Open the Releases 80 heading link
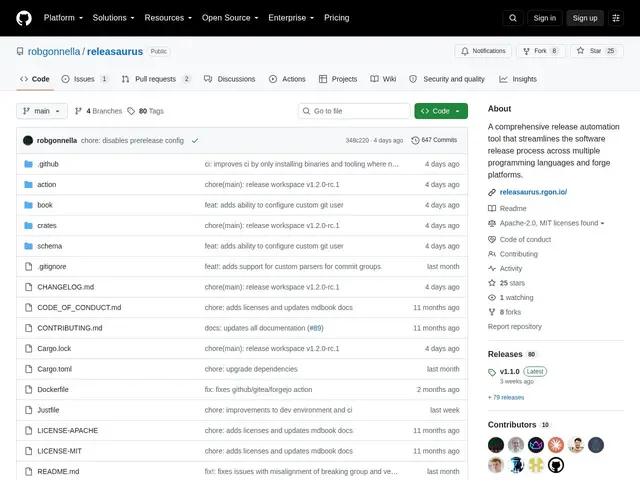 [512, 354]
